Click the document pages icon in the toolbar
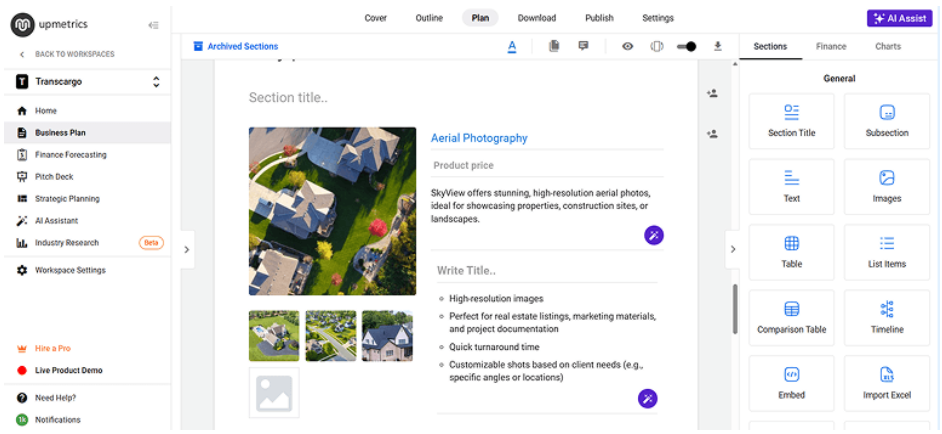Image resolution: width=942 pixels, height=434 pixels. (x=554, y=46)
